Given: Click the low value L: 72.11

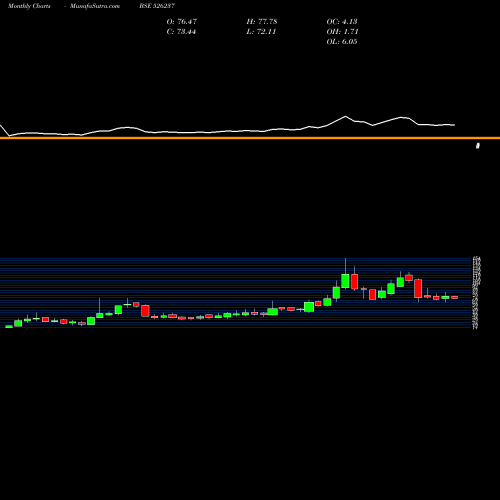Looking at the screenshot, I should pyautogui.click(x=261, y=32).
